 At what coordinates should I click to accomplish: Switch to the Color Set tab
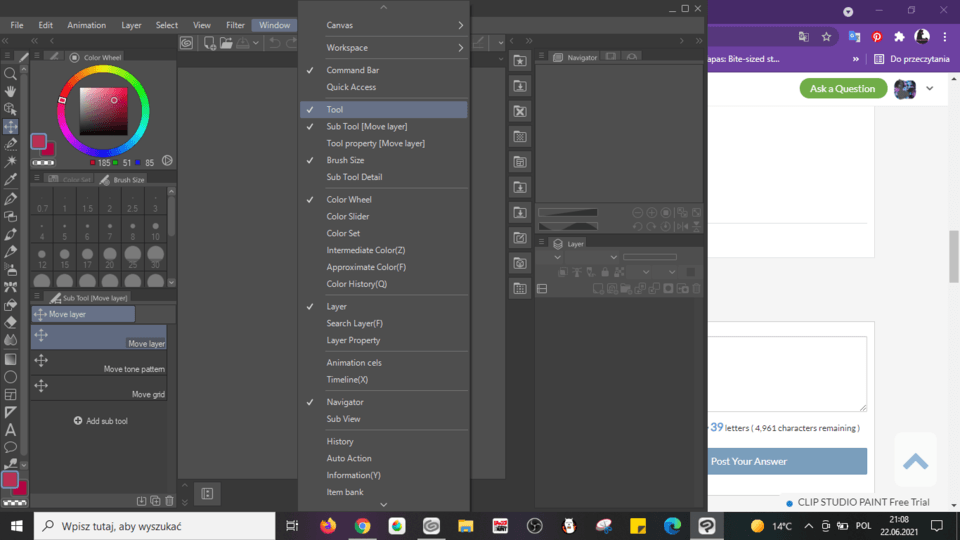pyautogui.click(x=69, y=179)
